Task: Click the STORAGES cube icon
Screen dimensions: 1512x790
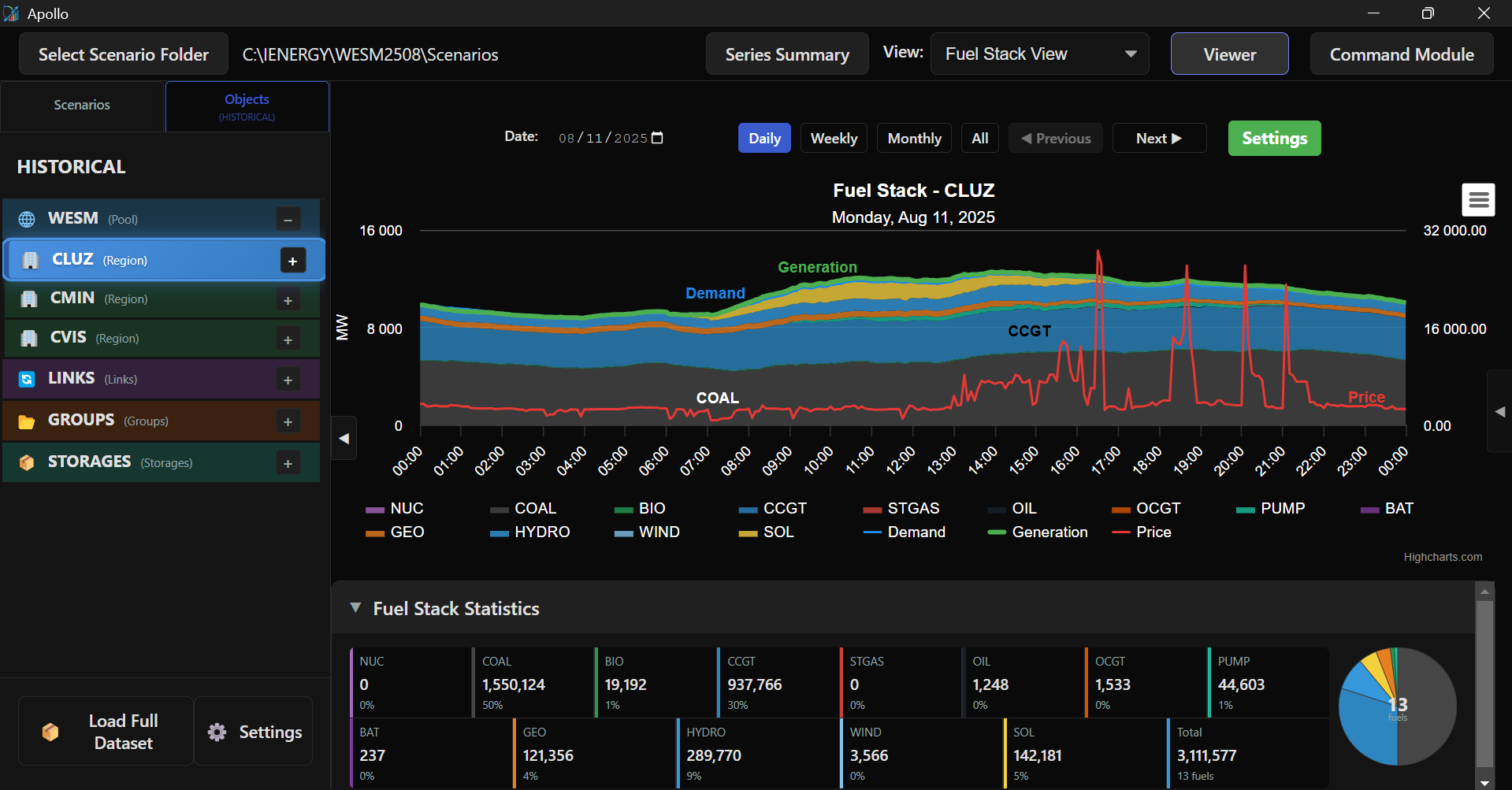Action: coord(27,463)
